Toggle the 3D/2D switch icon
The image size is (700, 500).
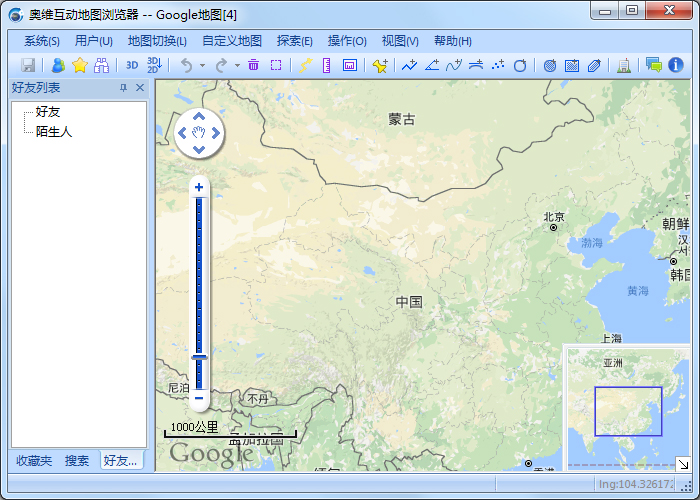154,65
